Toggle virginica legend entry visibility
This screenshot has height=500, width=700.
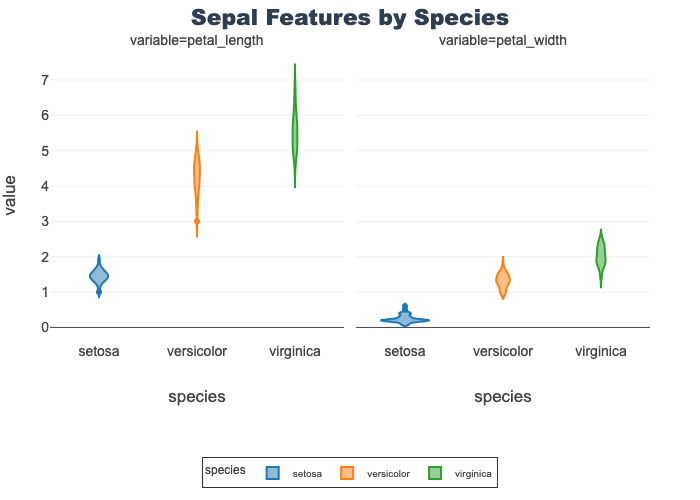pyautogui.click(x=472, y=473)
